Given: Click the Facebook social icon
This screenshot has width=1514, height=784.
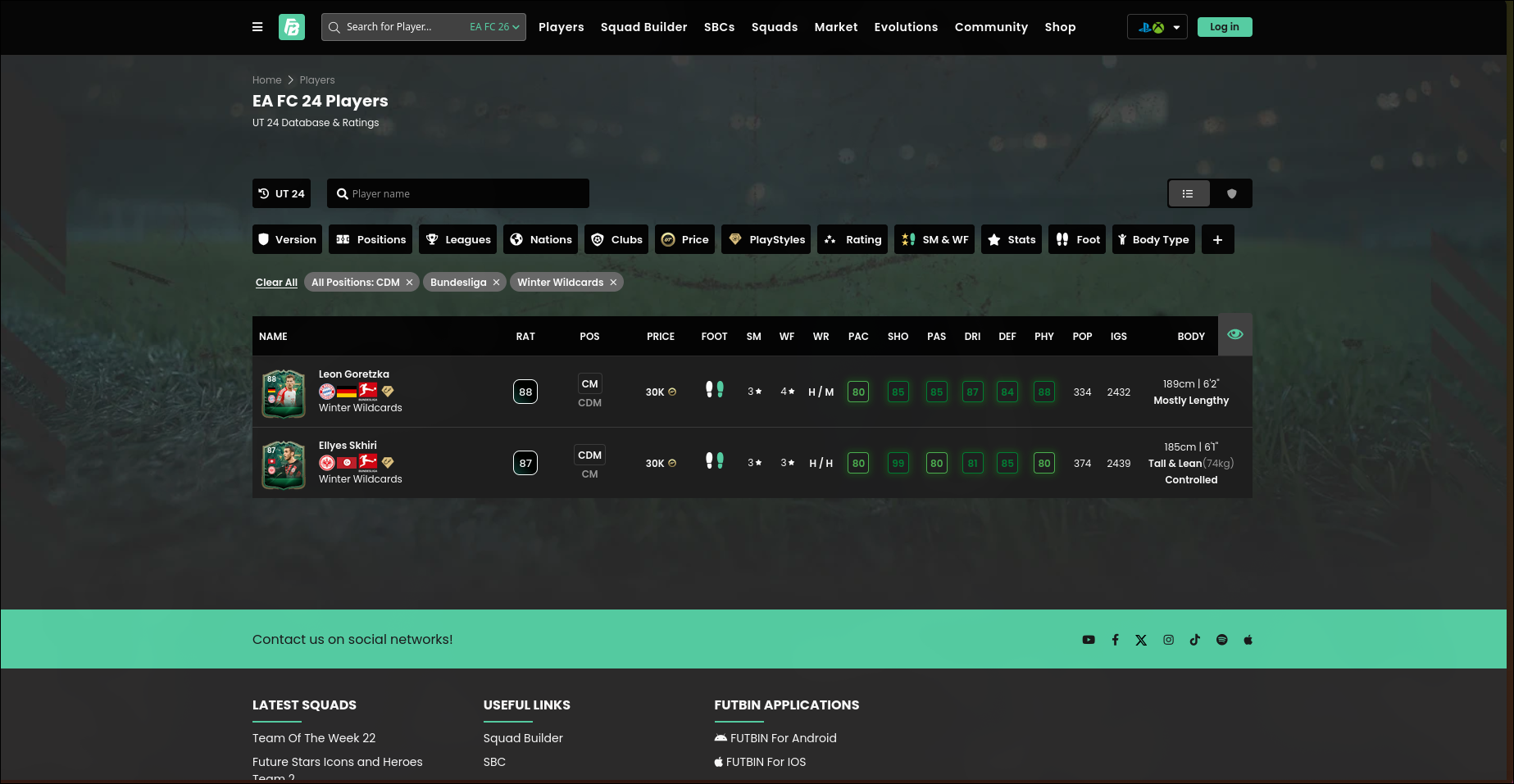Looking at the screenshot, I should [1115, 640].
